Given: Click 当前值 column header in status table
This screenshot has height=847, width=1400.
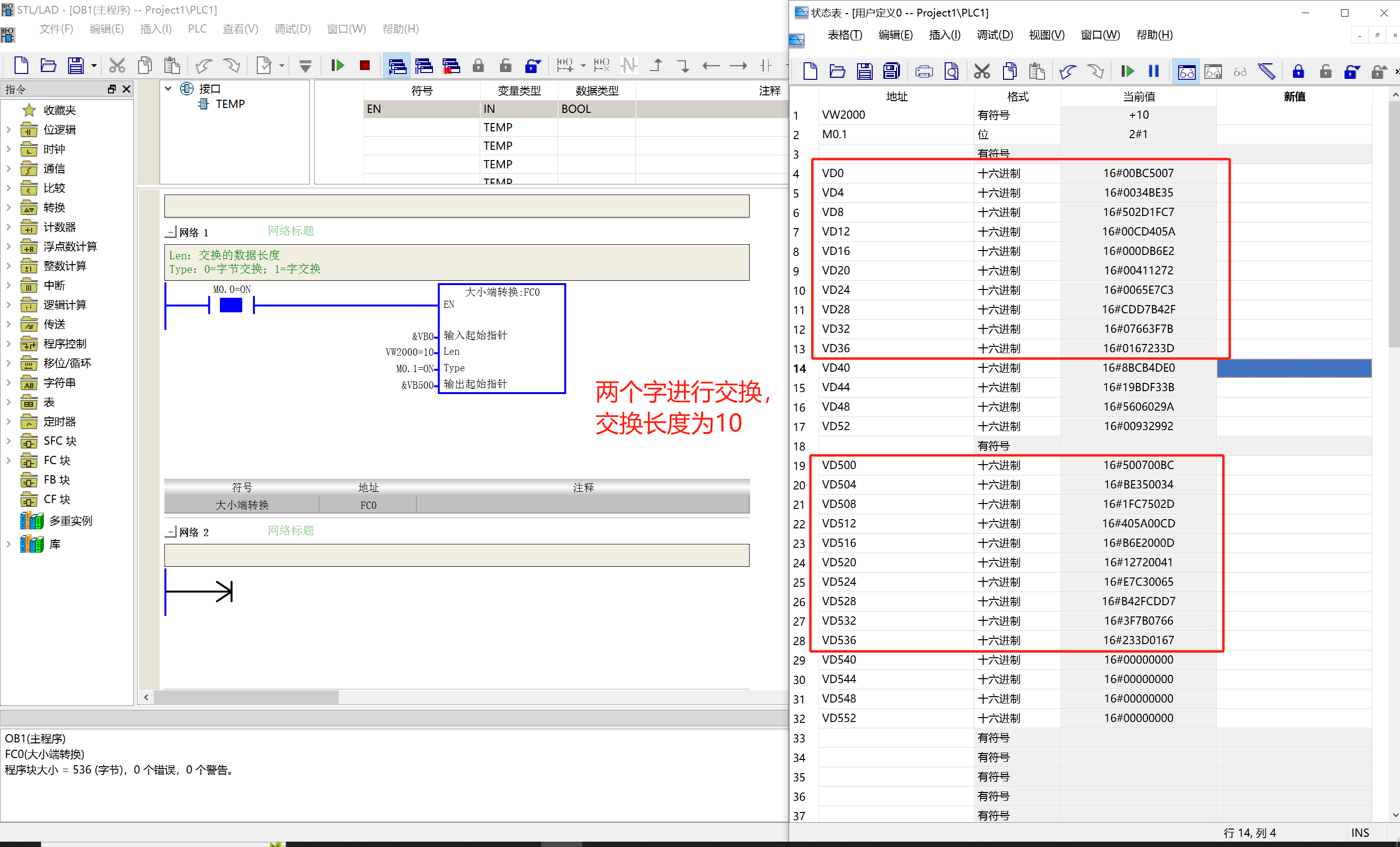Looking at the screenshot, I should point(1138,97).
